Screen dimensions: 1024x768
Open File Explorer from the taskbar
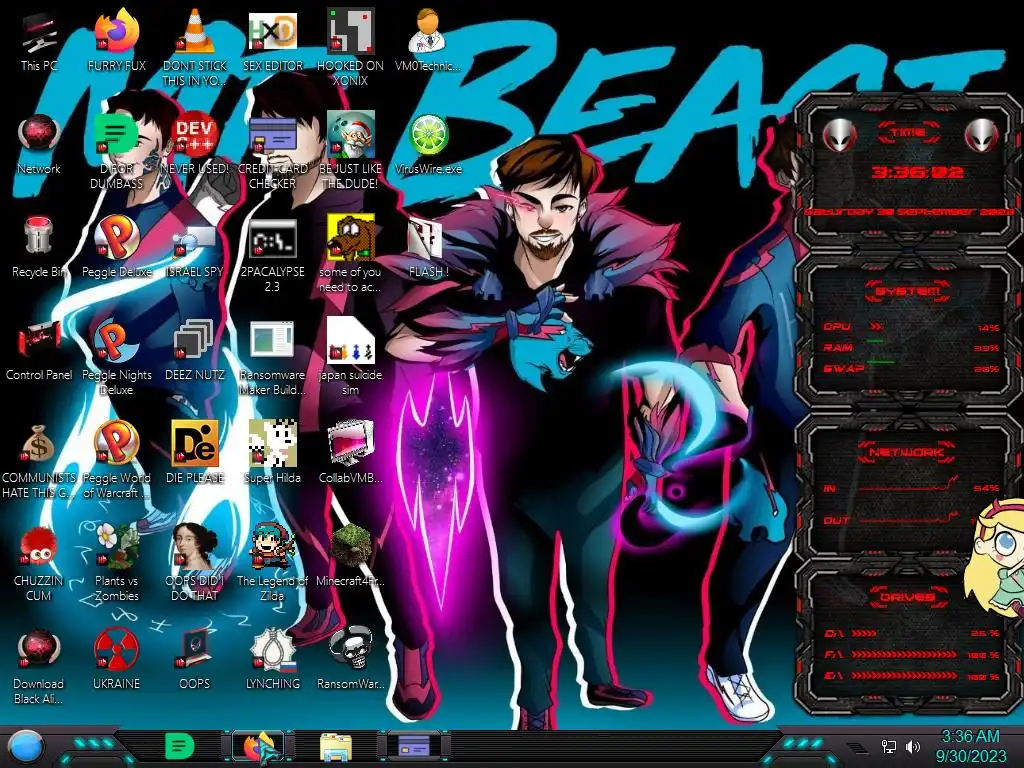(x=336, y=747)
